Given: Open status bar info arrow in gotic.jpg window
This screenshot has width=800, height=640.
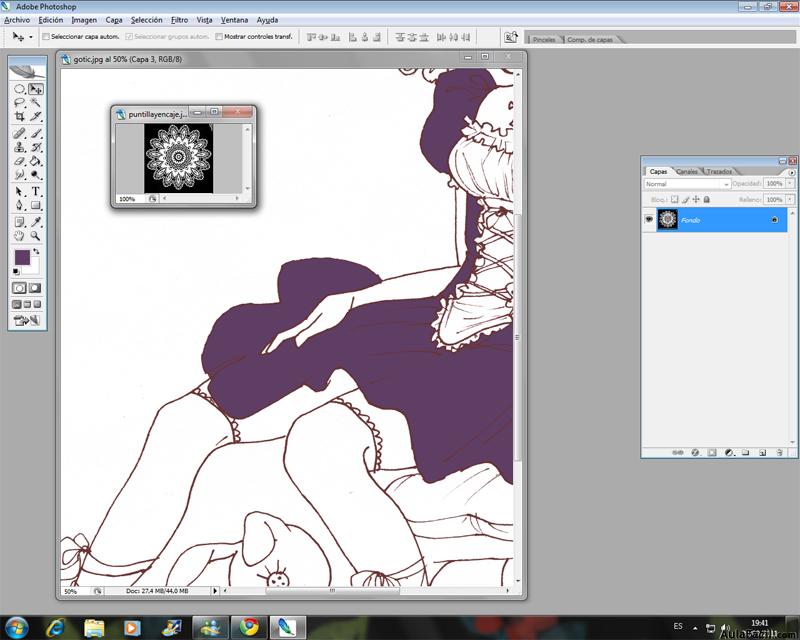Looking at the screenshot, I should tap(215, 590).
